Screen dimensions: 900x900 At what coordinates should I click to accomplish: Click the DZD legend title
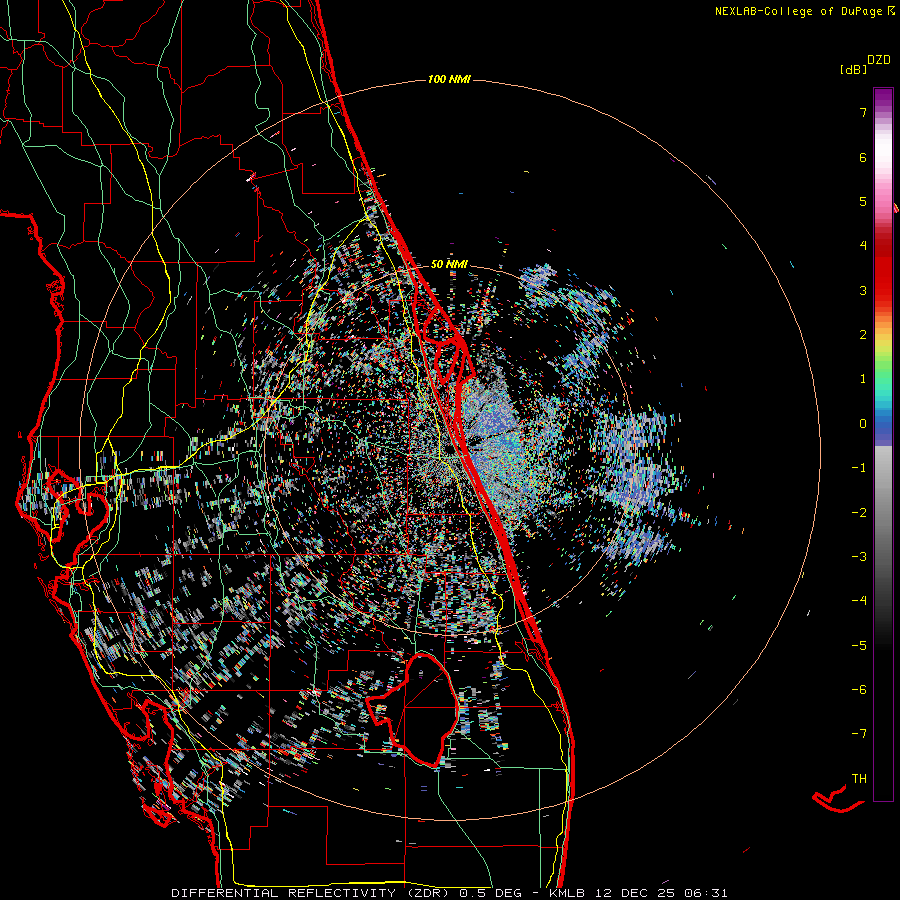[879, 60]
